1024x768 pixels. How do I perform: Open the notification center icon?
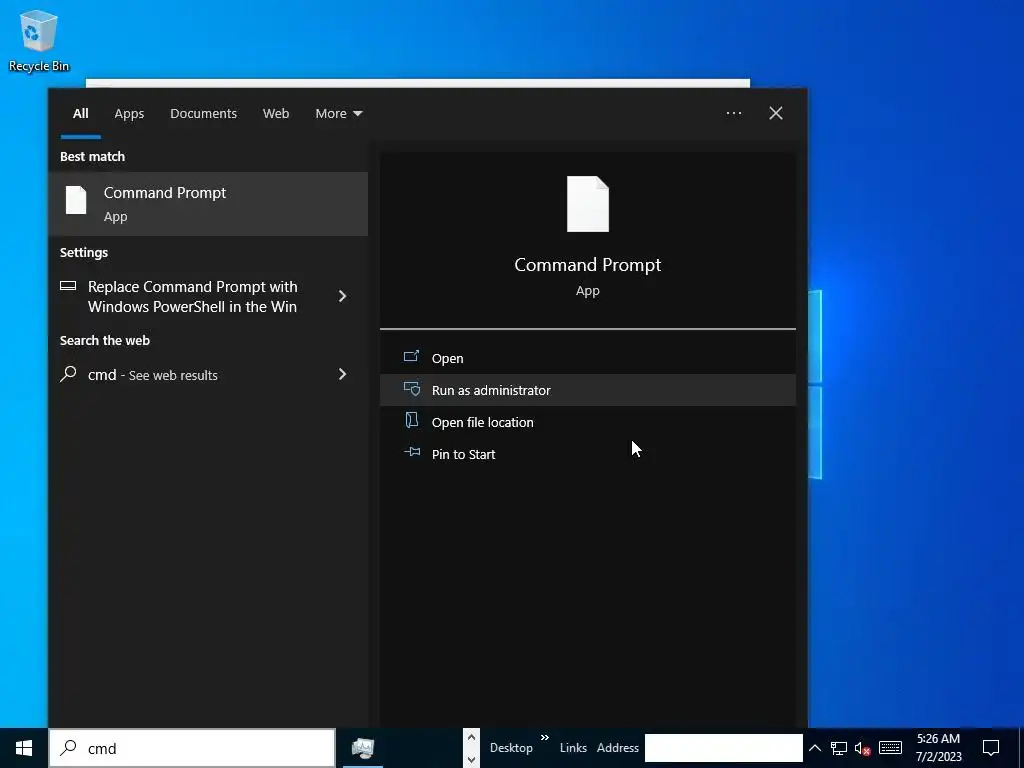(991, 748)
